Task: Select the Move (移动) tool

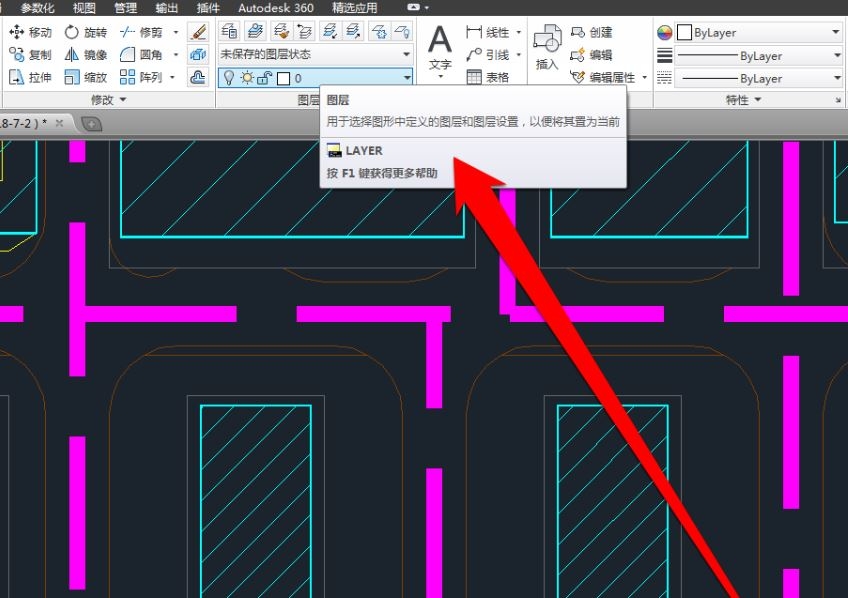Action: 30,32
